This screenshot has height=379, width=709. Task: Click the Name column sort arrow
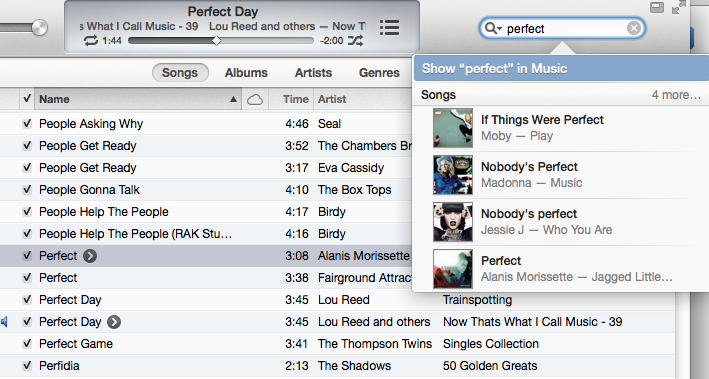[233, 99]
